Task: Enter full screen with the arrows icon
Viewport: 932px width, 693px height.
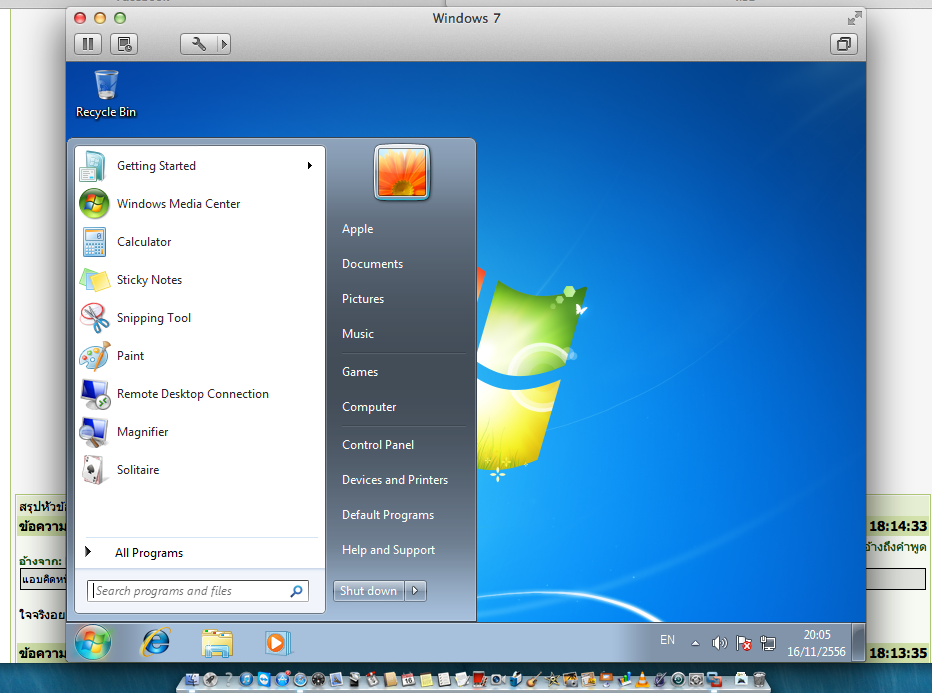Action: click(x=854, y=18)
